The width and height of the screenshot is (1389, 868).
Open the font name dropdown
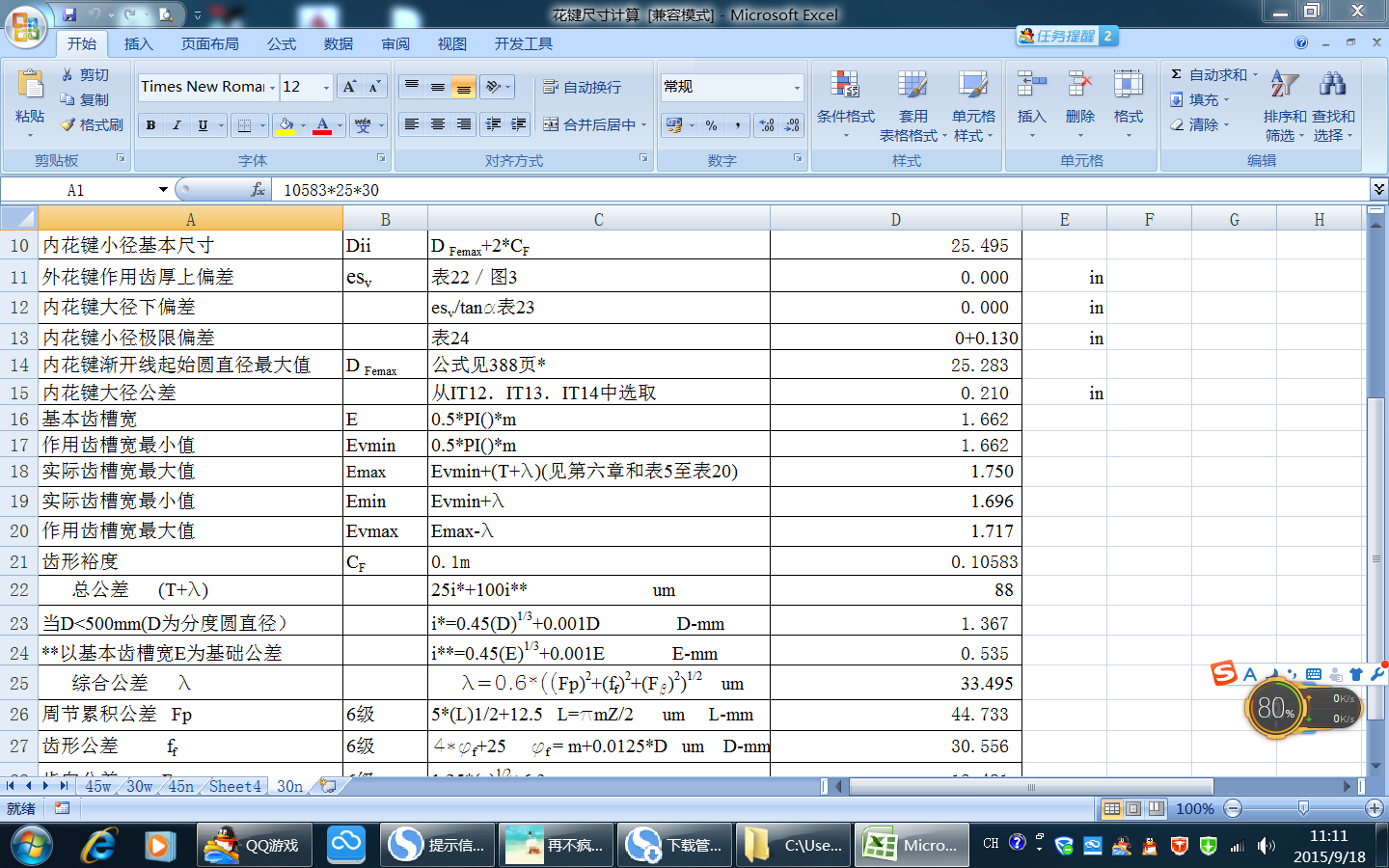272,87
